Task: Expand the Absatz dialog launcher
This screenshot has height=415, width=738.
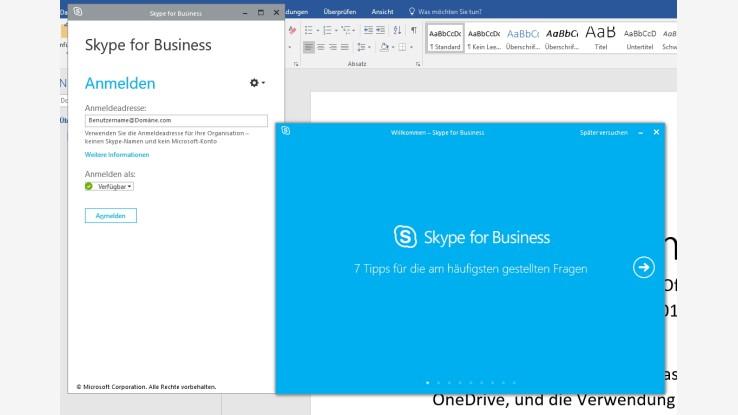Action: pos(420,64)
